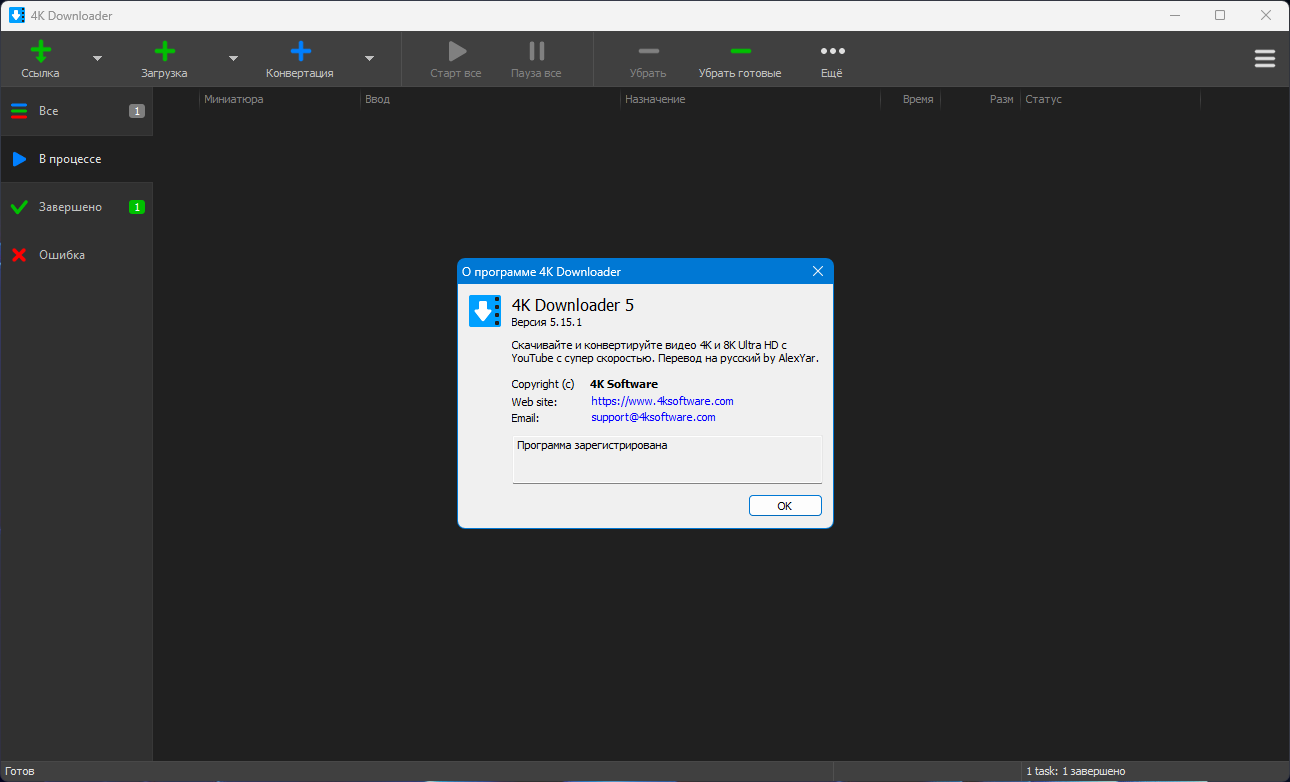Close the О программе dialog
The height and width of the screenshot is (782, 1290).
pos(818,271)
